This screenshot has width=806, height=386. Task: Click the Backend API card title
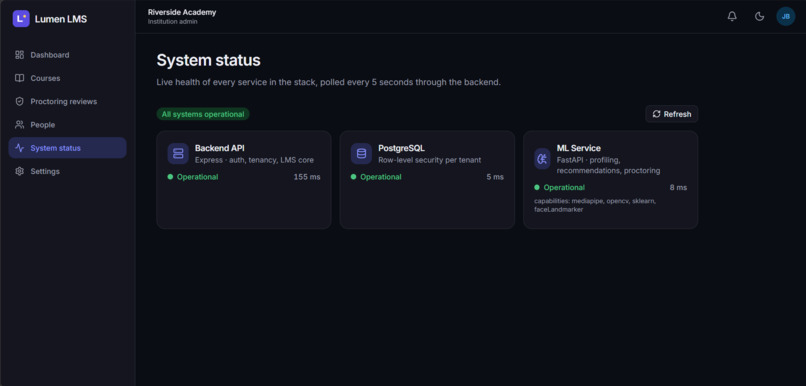pyautogui.click(x=219, y=148)
